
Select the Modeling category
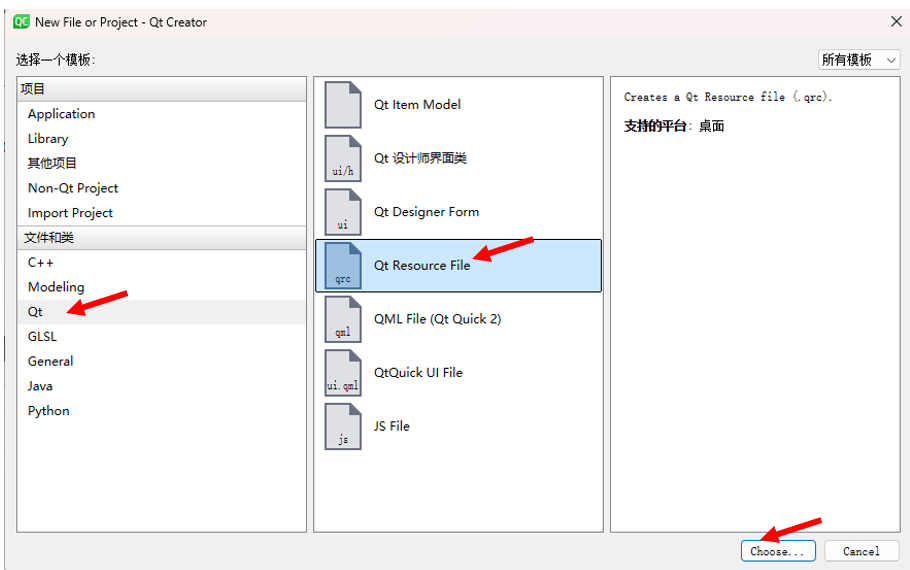click(161, 287)
